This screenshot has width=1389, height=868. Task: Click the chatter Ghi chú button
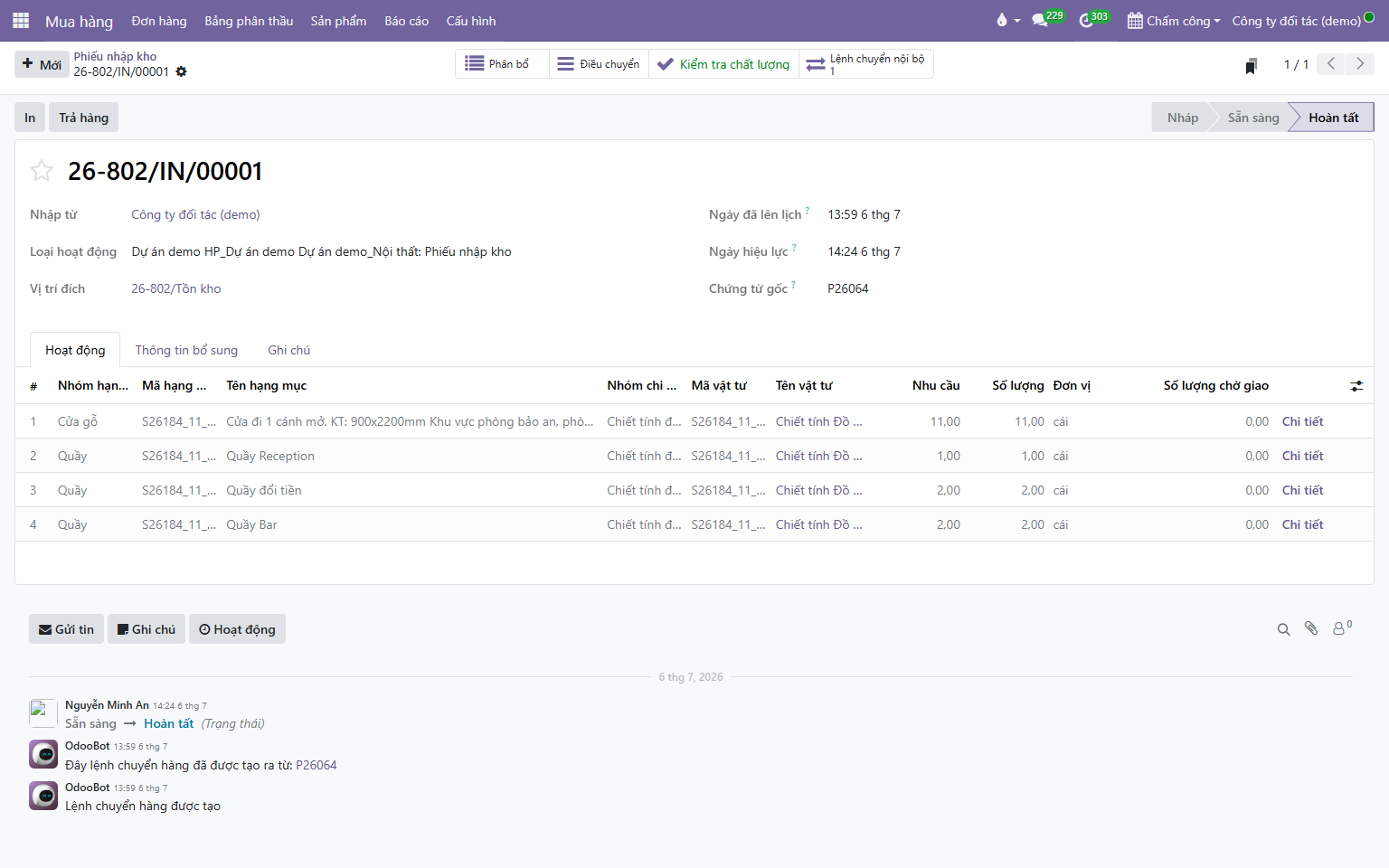pos(146,629)
